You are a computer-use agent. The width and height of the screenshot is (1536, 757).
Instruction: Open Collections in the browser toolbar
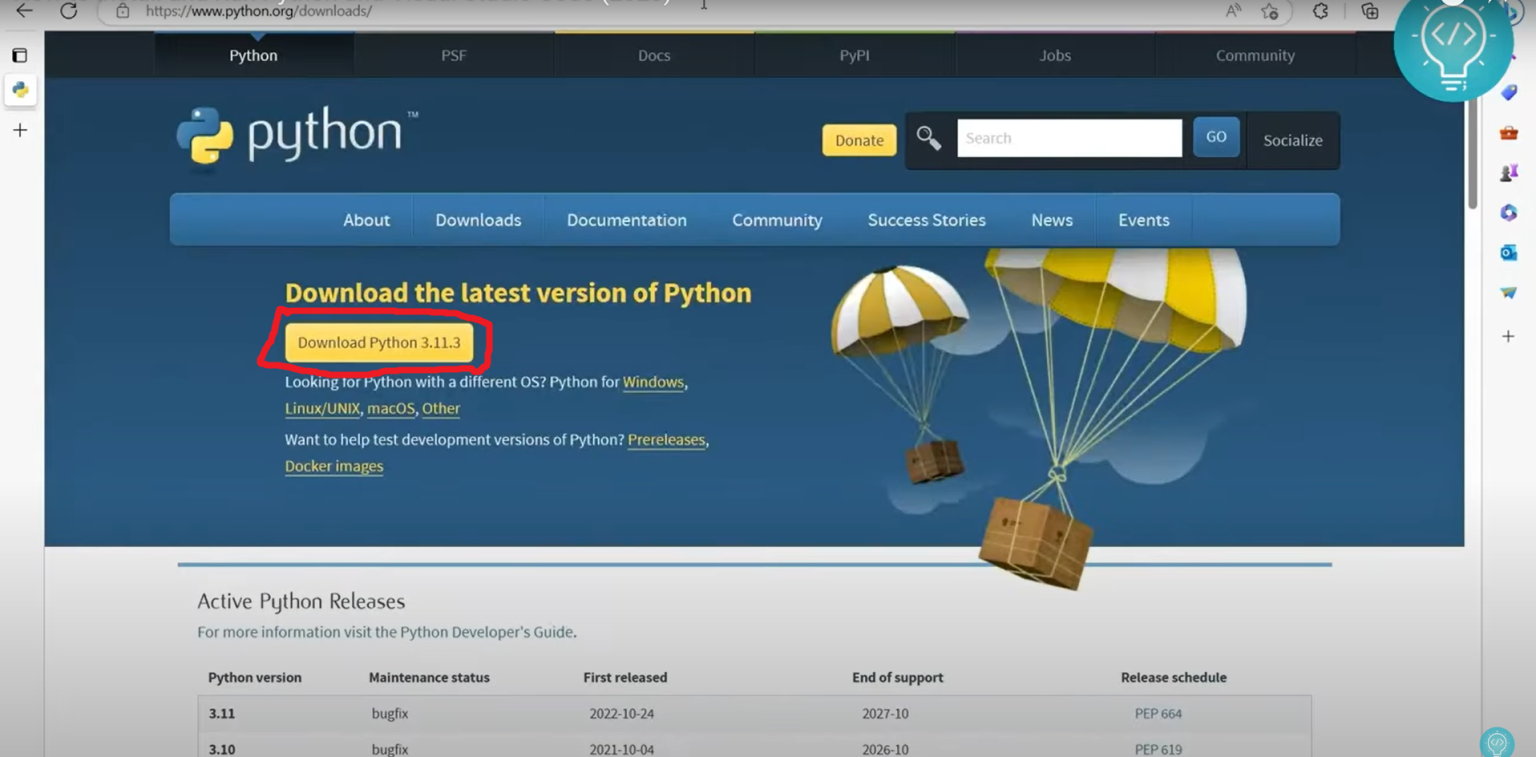[x=1370, y=11]
